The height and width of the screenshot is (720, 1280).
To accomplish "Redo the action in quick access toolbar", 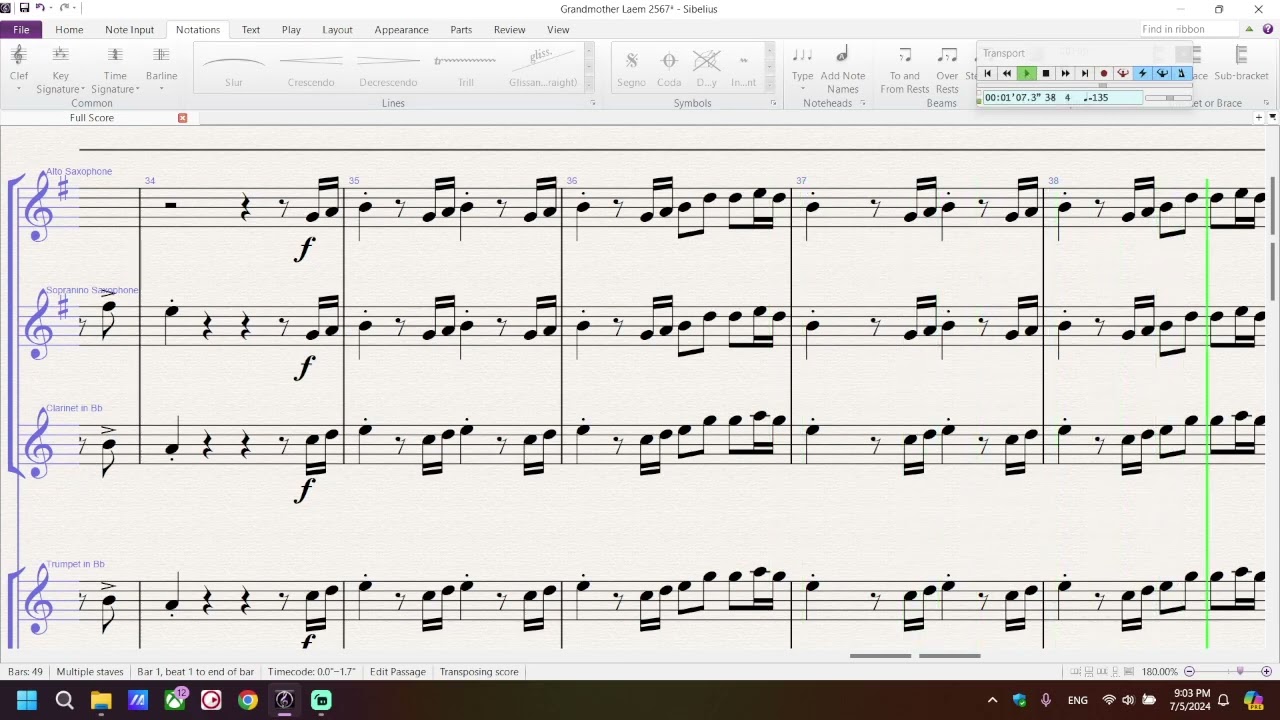I will click(x=65, y=8).
